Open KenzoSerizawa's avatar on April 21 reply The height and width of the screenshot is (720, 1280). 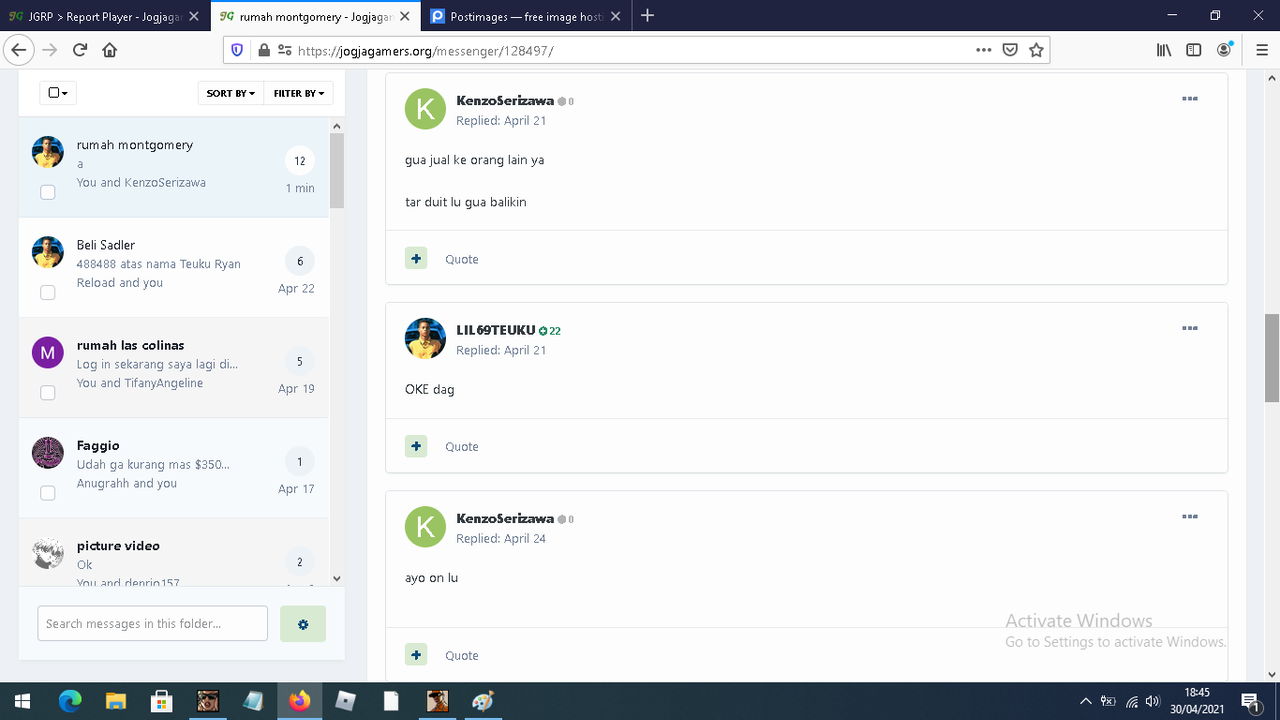425,109
